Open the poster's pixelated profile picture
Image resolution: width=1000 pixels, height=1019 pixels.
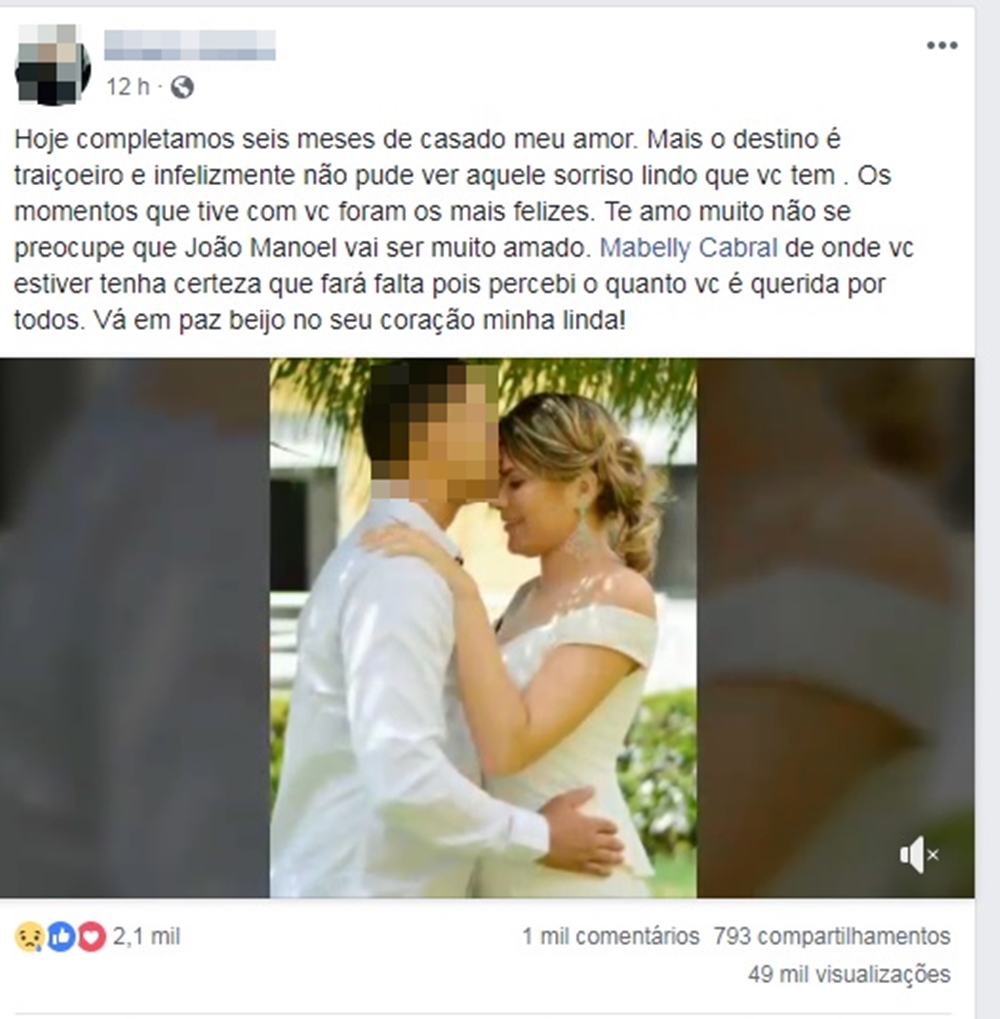click(53, 64)
